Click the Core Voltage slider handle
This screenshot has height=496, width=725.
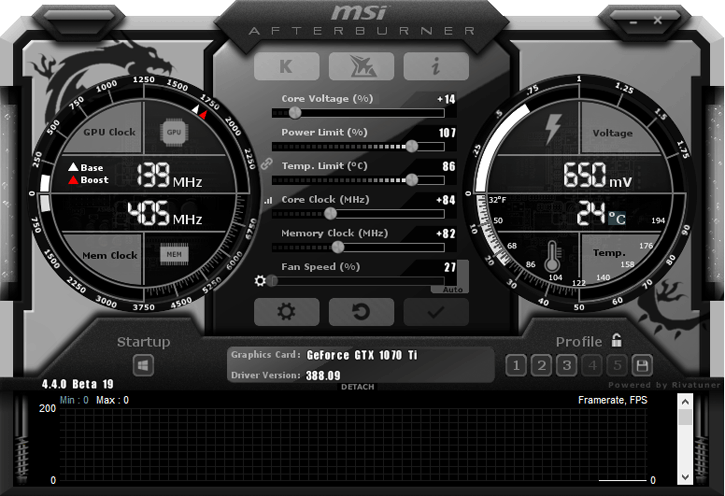click(295, 112)
